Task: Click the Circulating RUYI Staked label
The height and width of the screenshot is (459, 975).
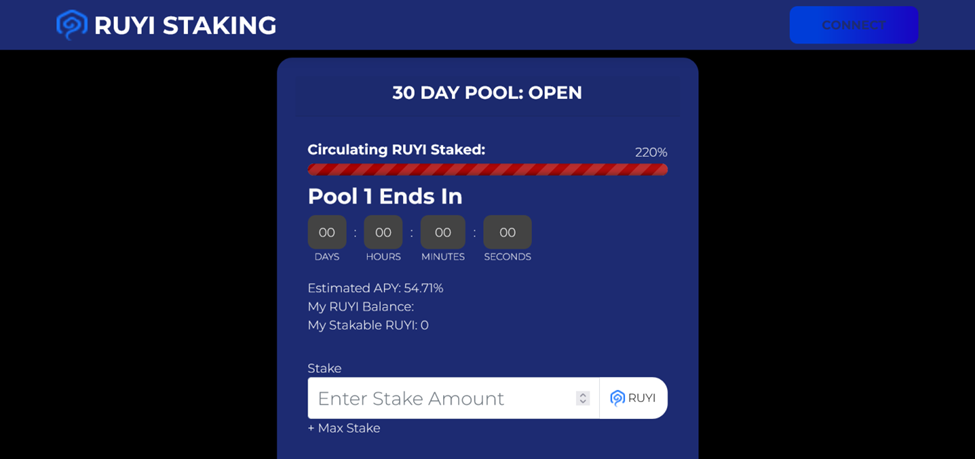Action: click(396, 150)
